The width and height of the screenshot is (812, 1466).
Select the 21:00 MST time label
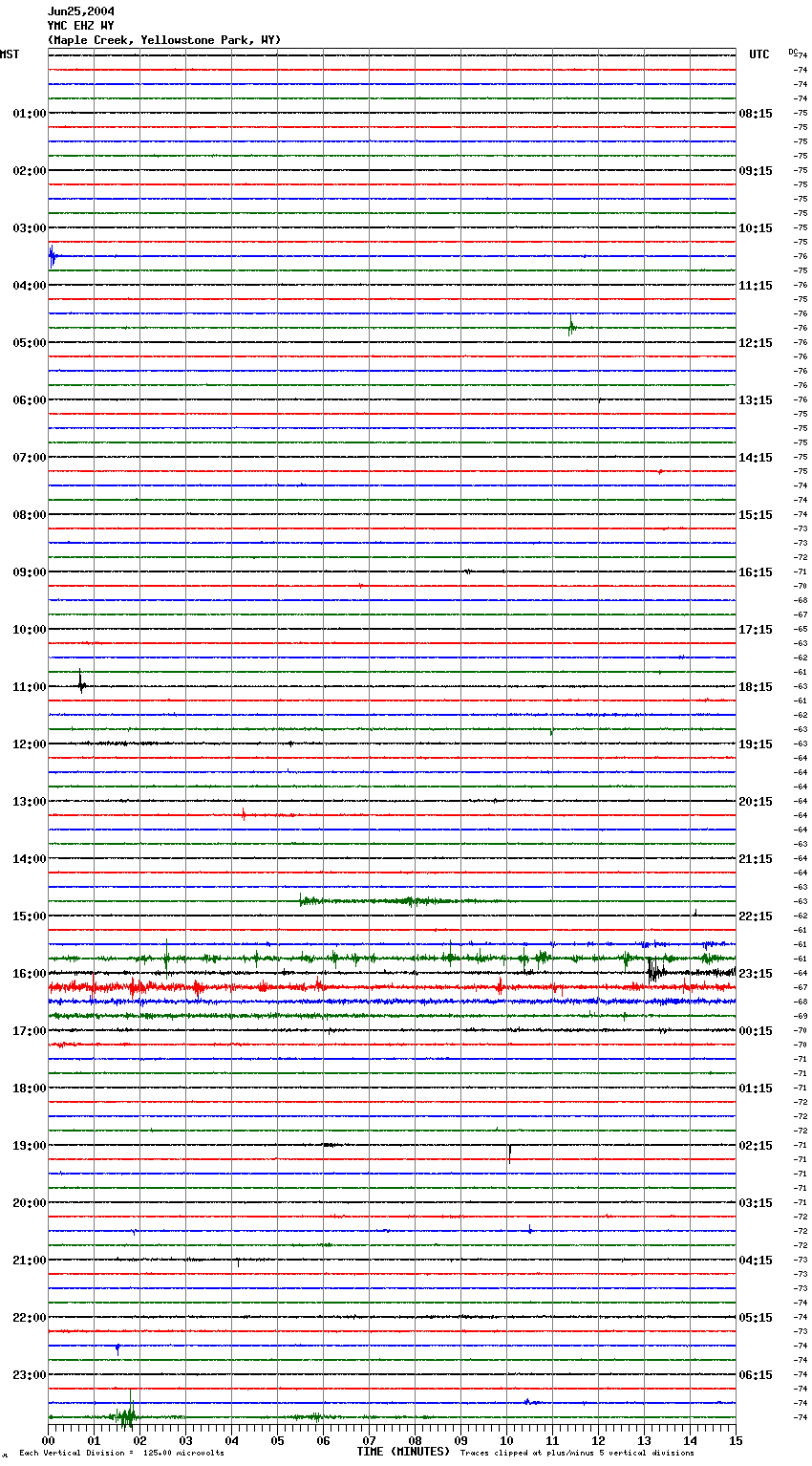click(x=30, y=1261)
